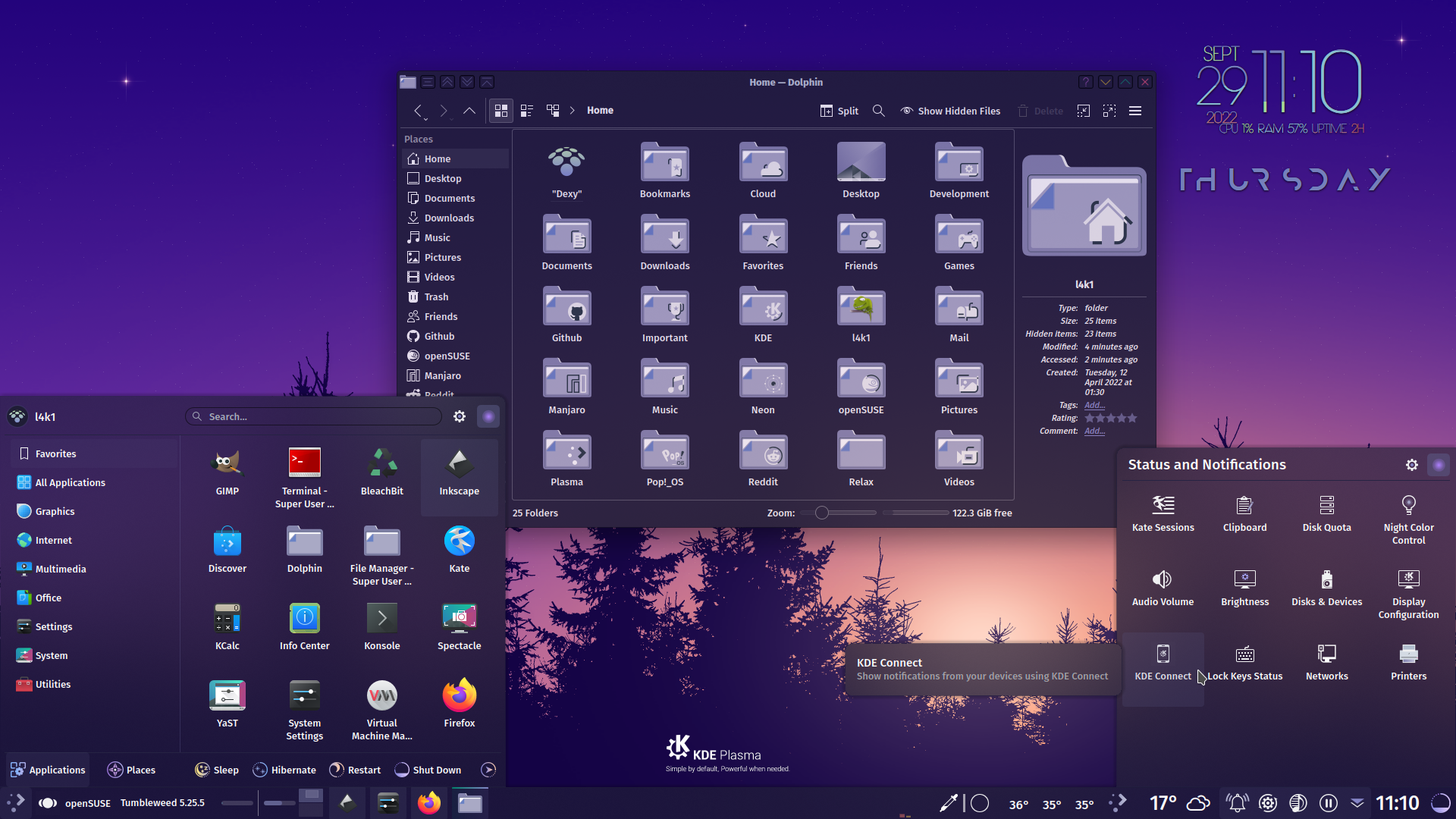Open back history dropdown in Dolphin

pyautogui.click(x=425, y=119)
